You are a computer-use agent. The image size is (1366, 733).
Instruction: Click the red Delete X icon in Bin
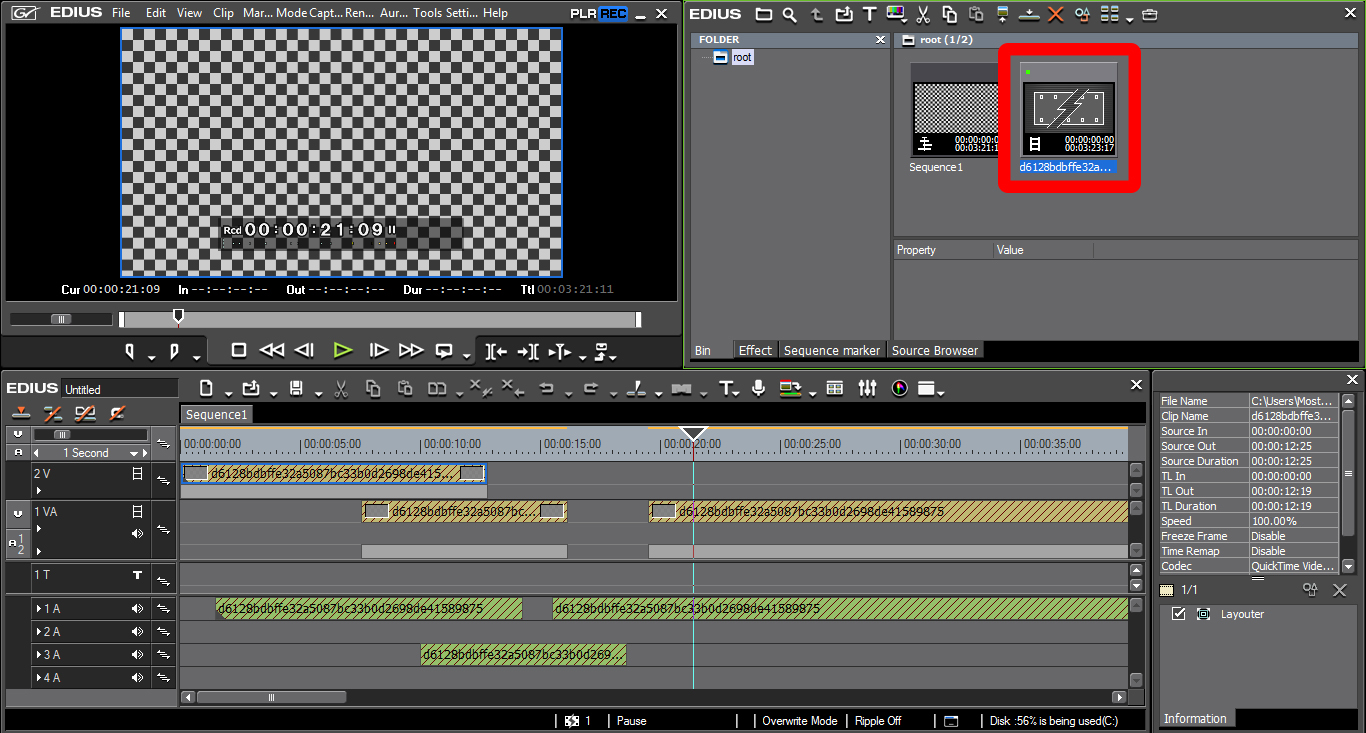(1056, 14)
